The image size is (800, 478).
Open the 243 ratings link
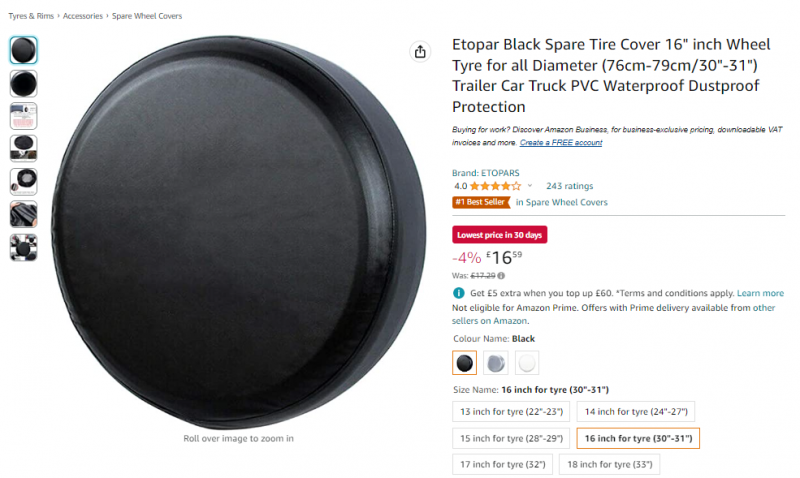(569, 186)
